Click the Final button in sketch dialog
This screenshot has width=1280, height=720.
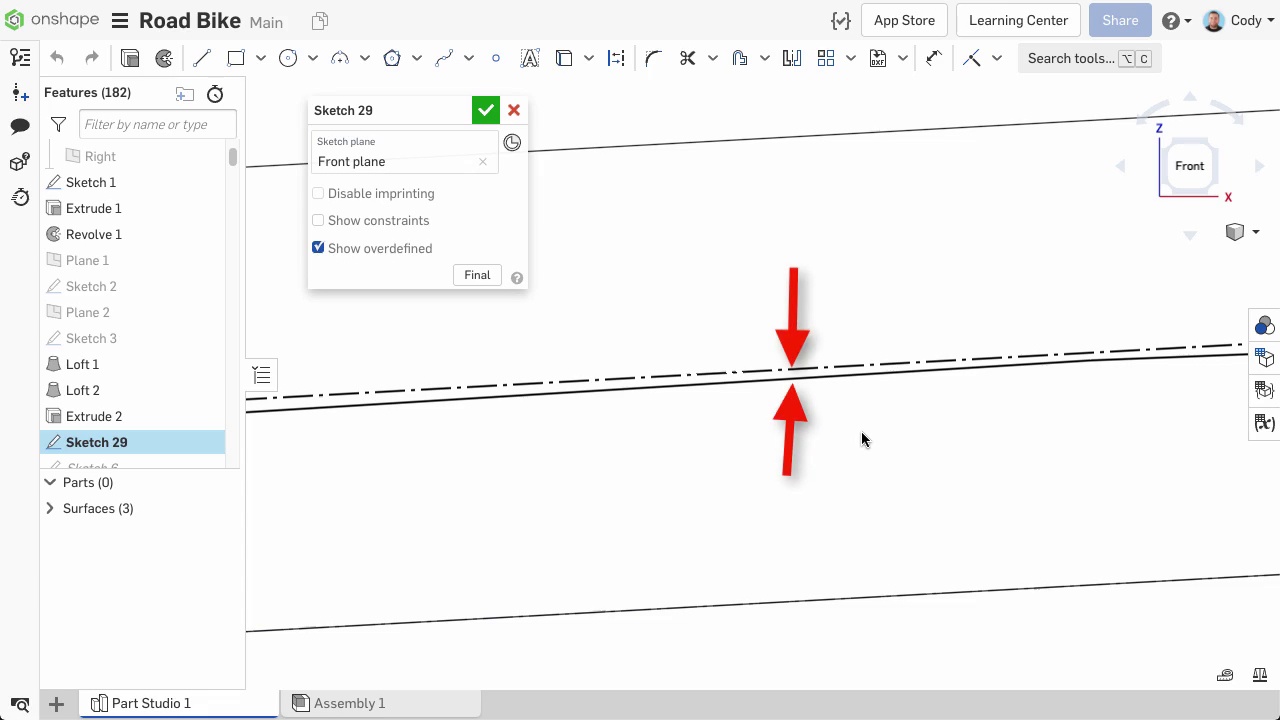[477, 275]
